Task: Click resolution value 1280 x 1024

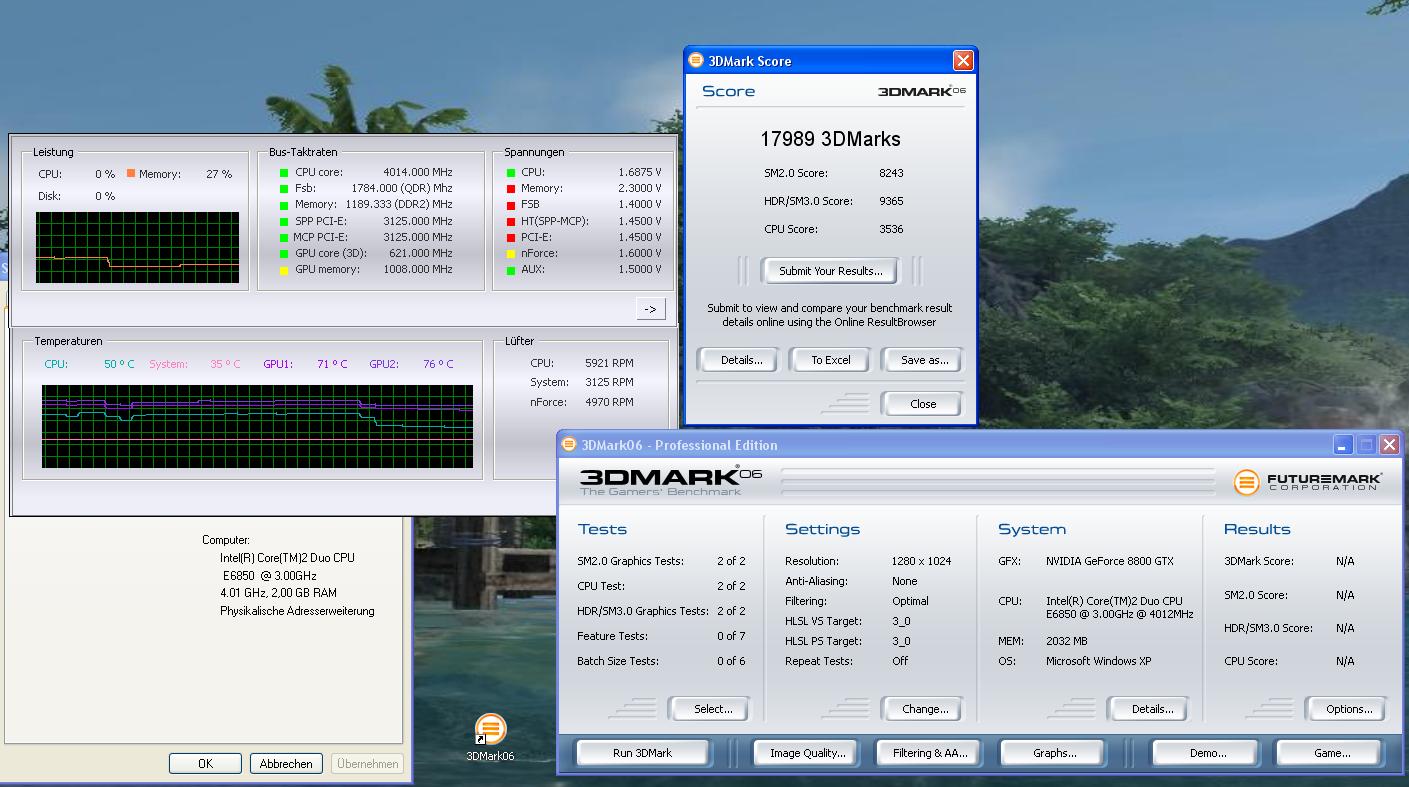Action: click(921, 562)
